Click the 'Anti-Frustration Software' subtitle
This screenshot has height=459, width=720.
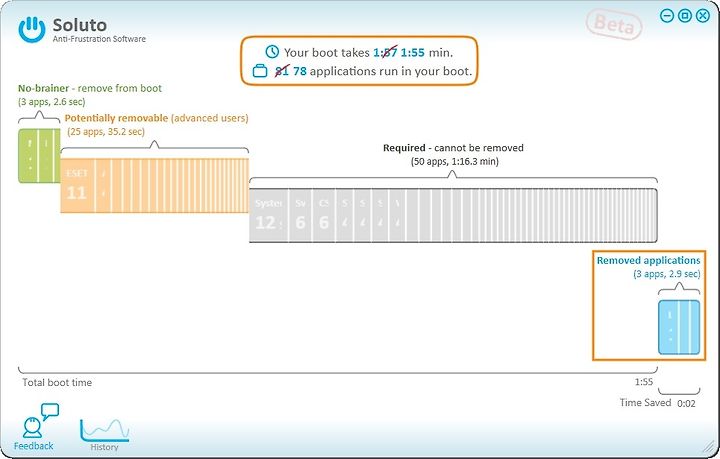click(99, 39)
